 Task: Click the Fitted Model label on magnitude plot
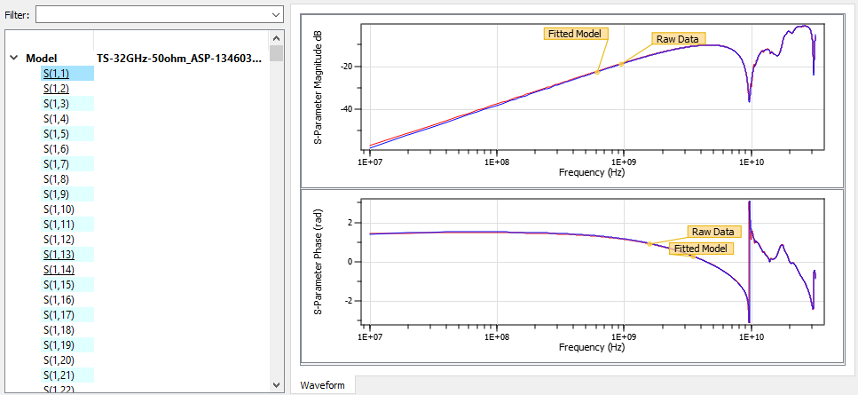(577, 33)
